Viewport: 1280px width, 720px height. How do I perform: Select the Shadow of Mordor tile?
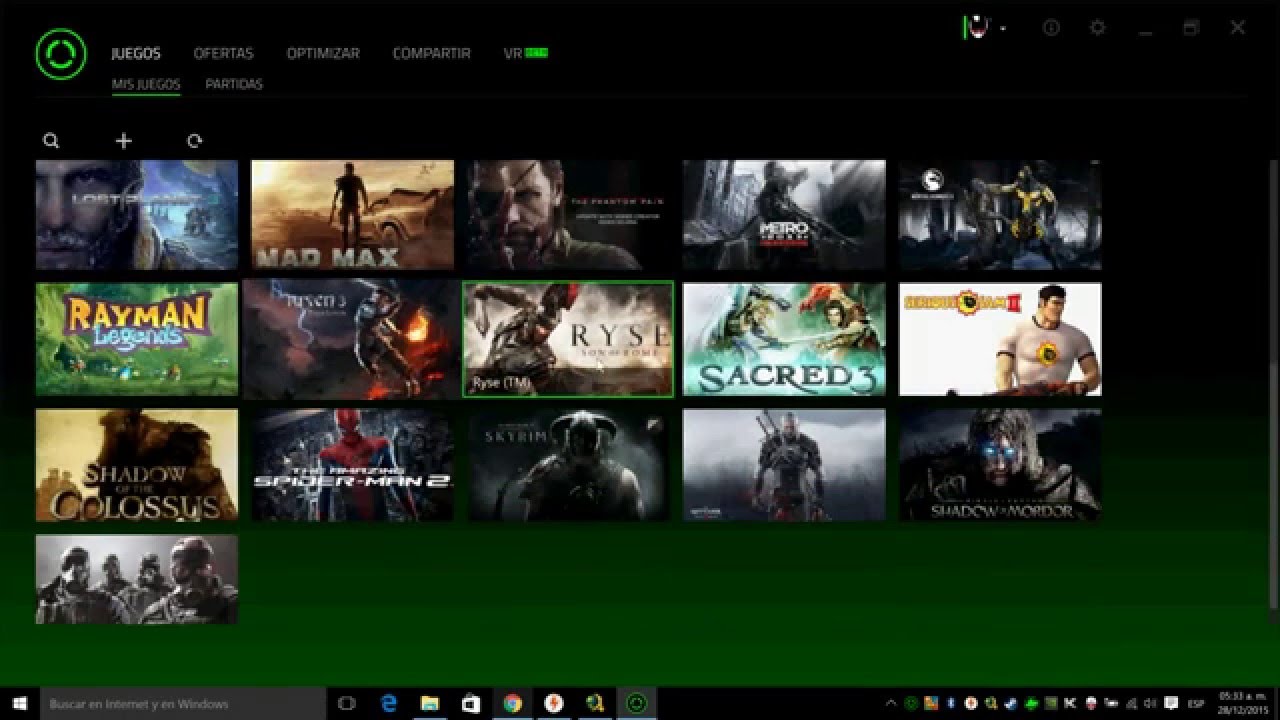1000,465
